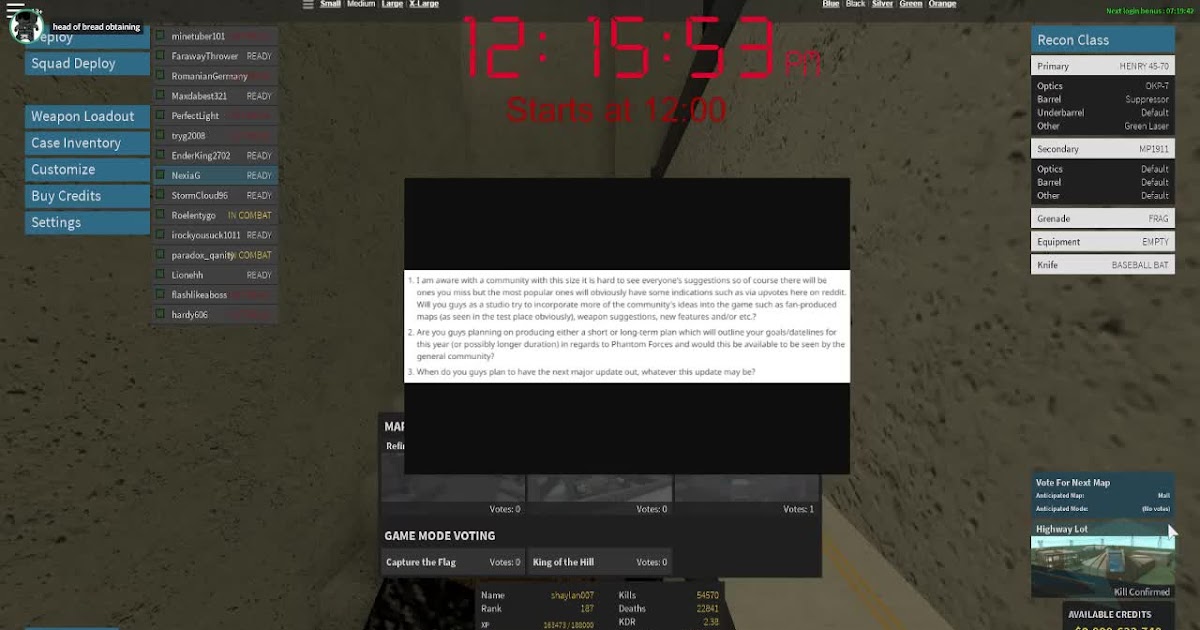Viewport: 1200px width, 630px height.
Task: Toggle the box beside EnderKing2702
Action: 159,155
